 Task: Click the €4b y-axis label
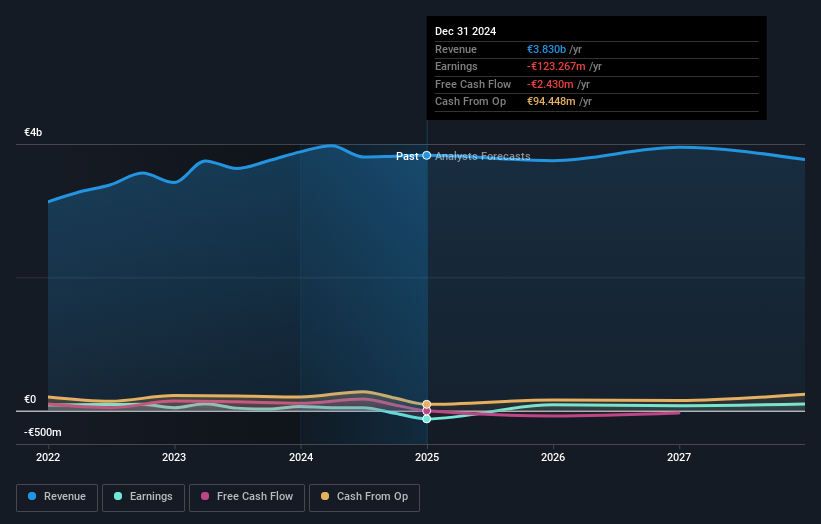[33, 132]
